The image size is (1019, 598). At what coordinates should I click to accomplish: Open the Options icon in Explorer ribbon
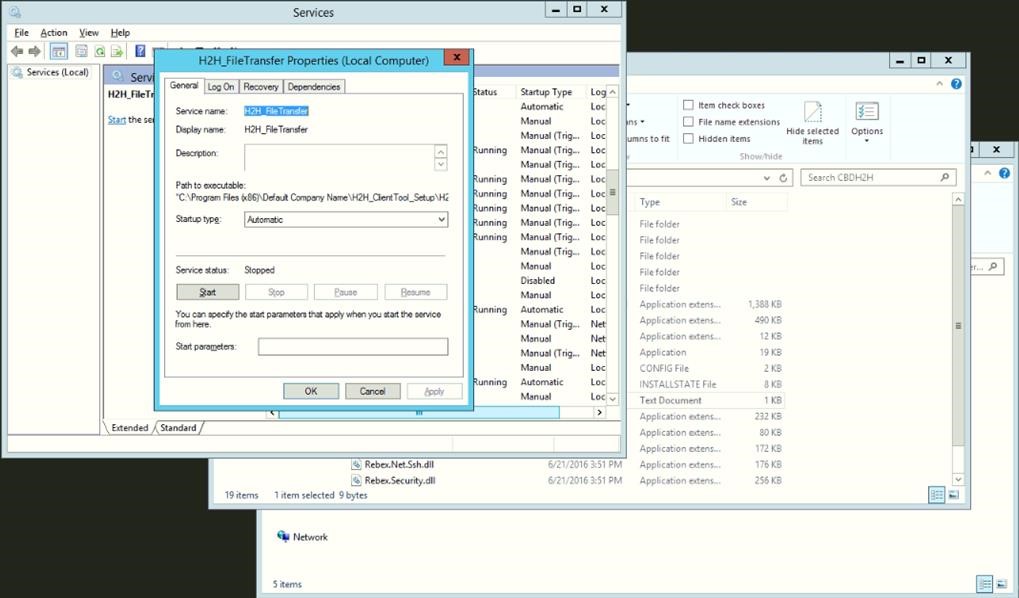click(867, 111)
